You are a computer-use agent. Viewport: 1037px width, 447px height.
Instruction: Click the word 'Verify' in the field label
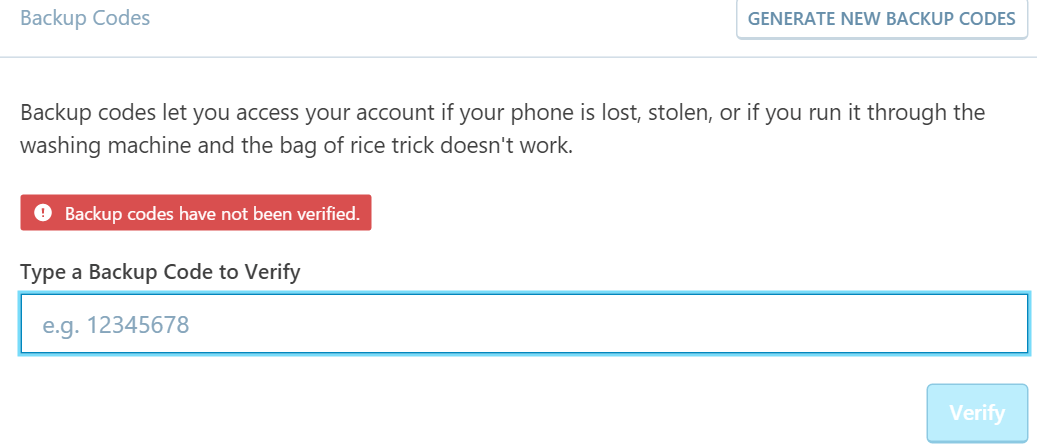point(272,271)
